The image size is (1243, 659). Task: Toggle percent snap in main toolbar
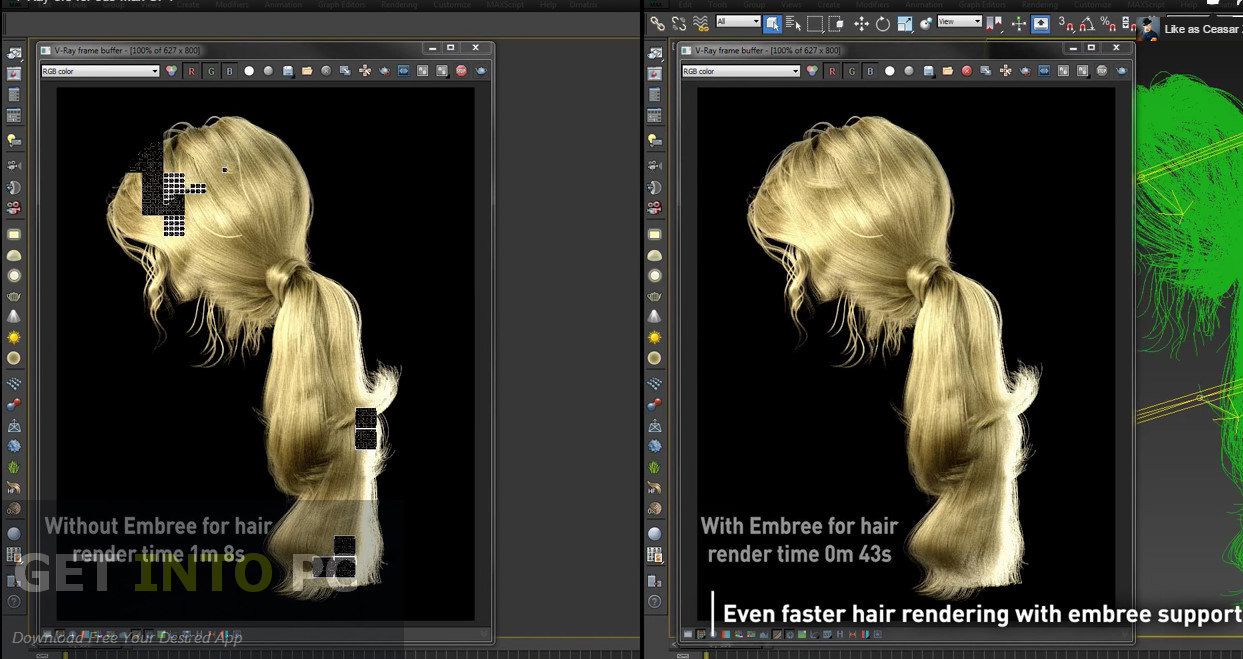tap(1108, 23)
